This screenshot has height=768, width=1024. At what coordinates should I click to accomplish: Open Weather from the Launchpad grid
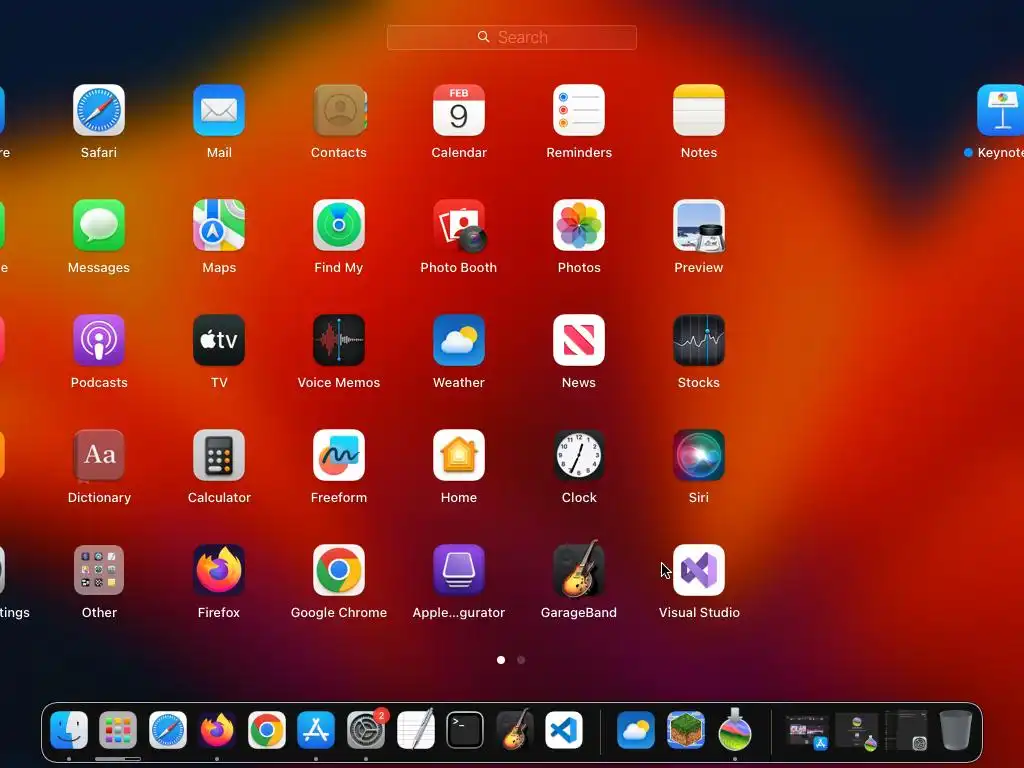459,340
